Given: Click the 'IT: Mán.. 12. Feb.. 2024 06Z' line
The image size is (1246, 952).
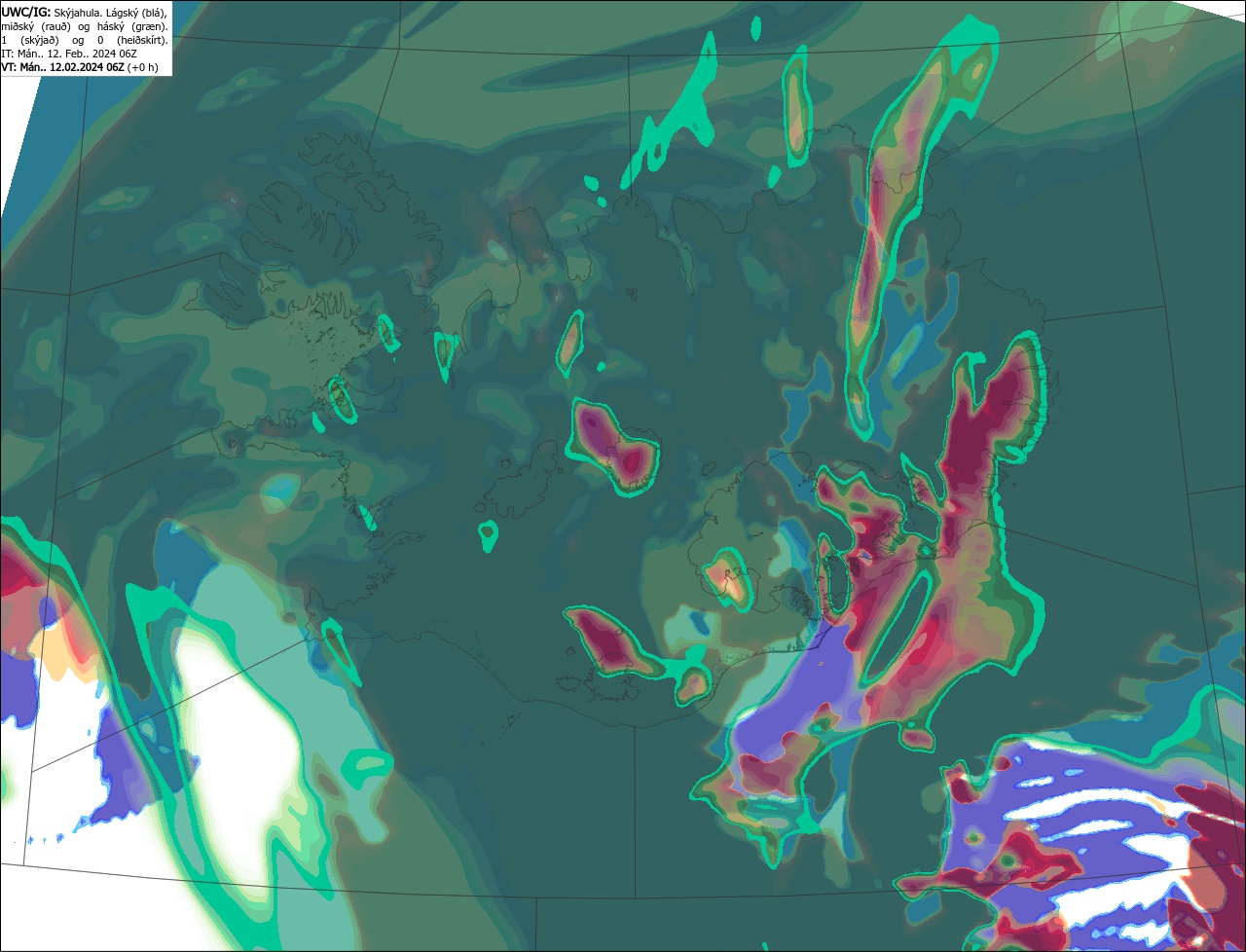Looking at the screenshot, I should [69, 55].
